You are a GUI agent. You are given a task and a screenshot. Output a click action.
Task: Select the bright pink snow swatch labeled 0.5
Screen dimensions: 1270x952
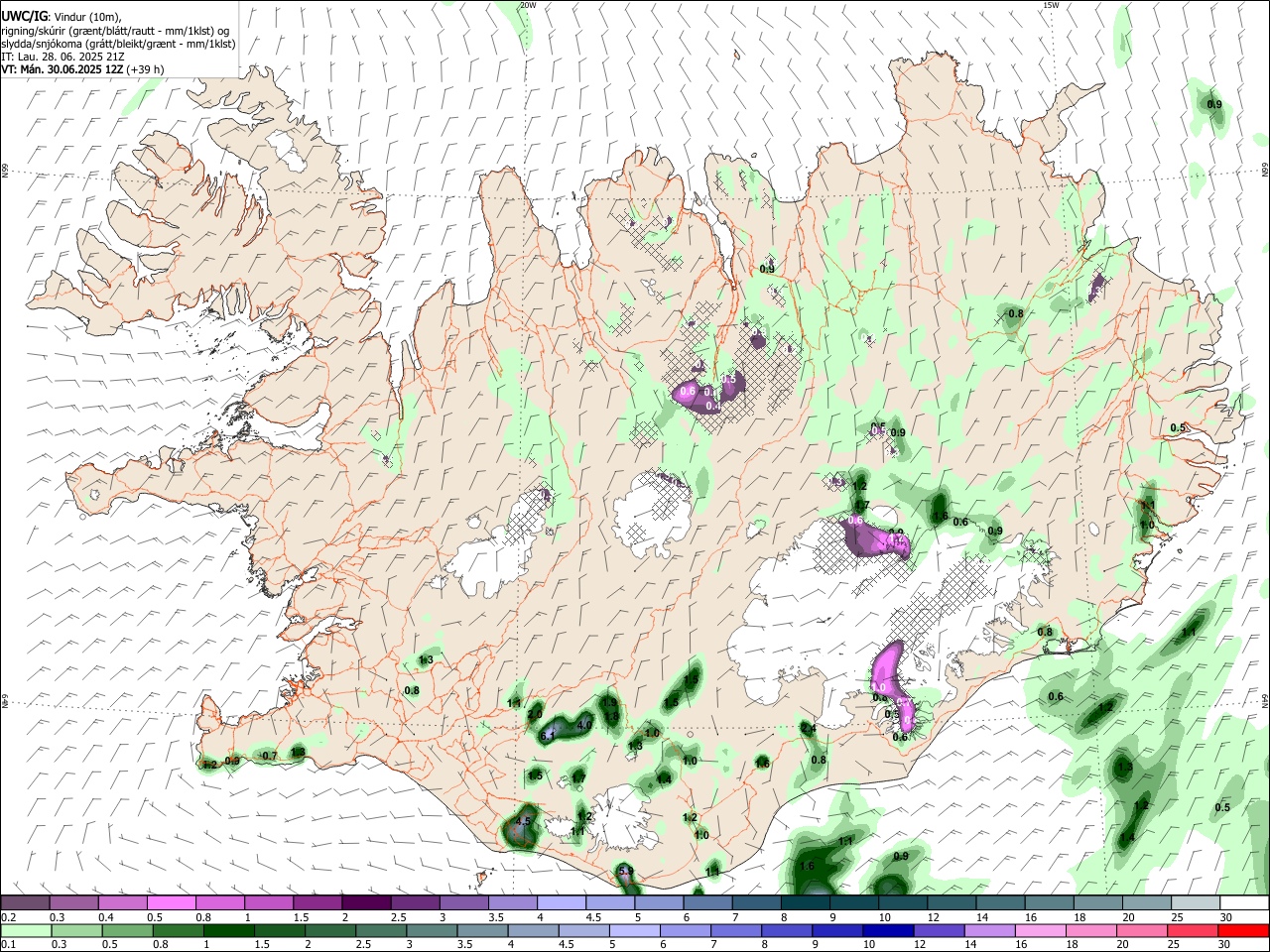point(171,902)
